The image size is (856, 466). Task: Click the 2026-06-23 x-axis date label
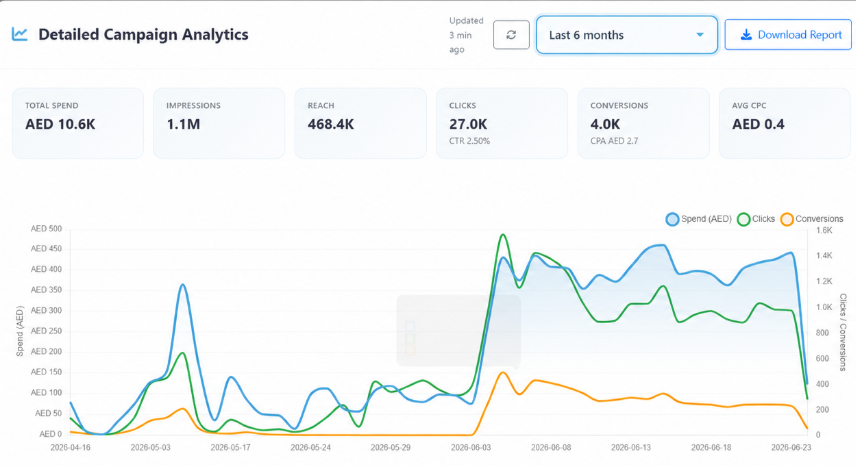(x=791, y=447)
